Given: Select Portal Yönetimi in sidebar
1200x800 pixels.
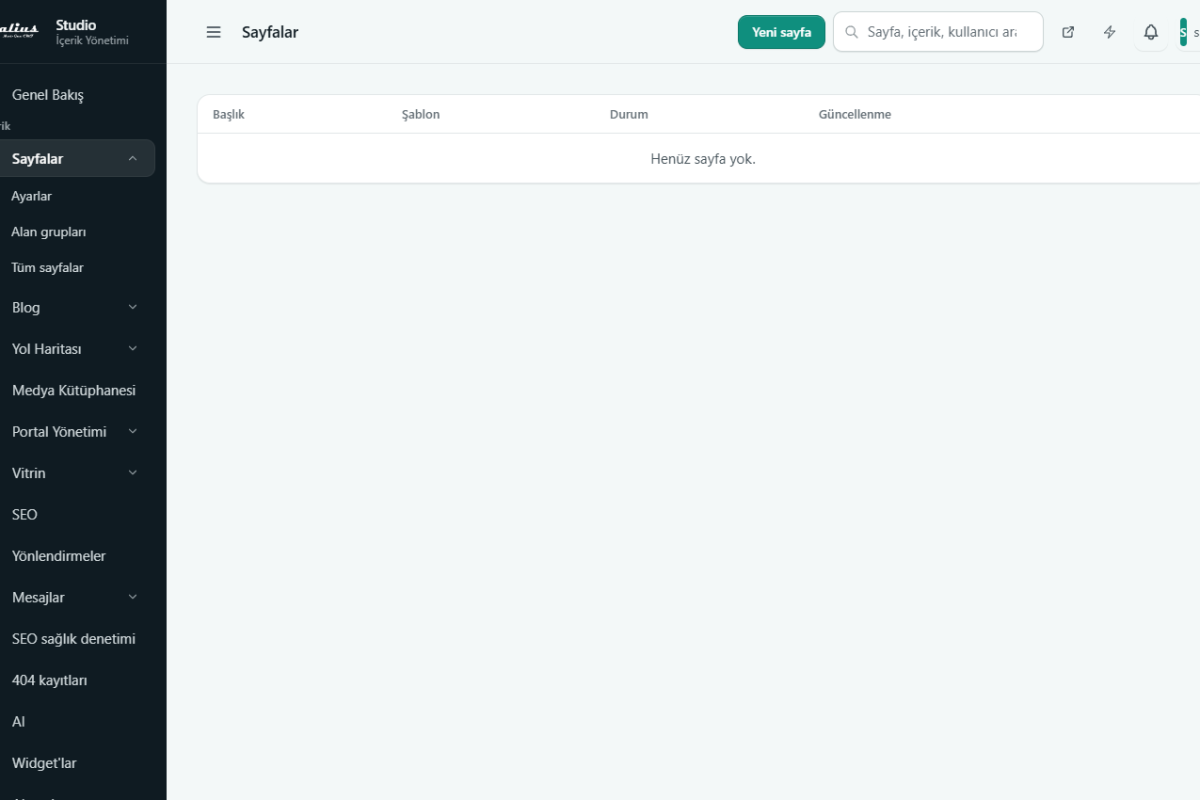Looking at the screenshot, I should point(59,432).
